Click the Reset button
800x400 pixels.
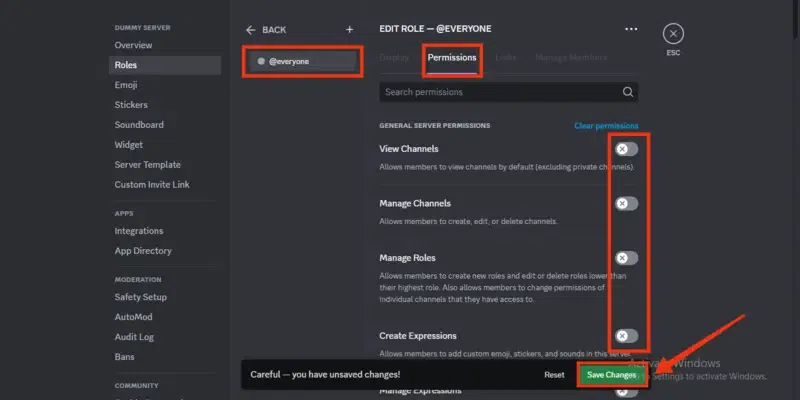554,375
